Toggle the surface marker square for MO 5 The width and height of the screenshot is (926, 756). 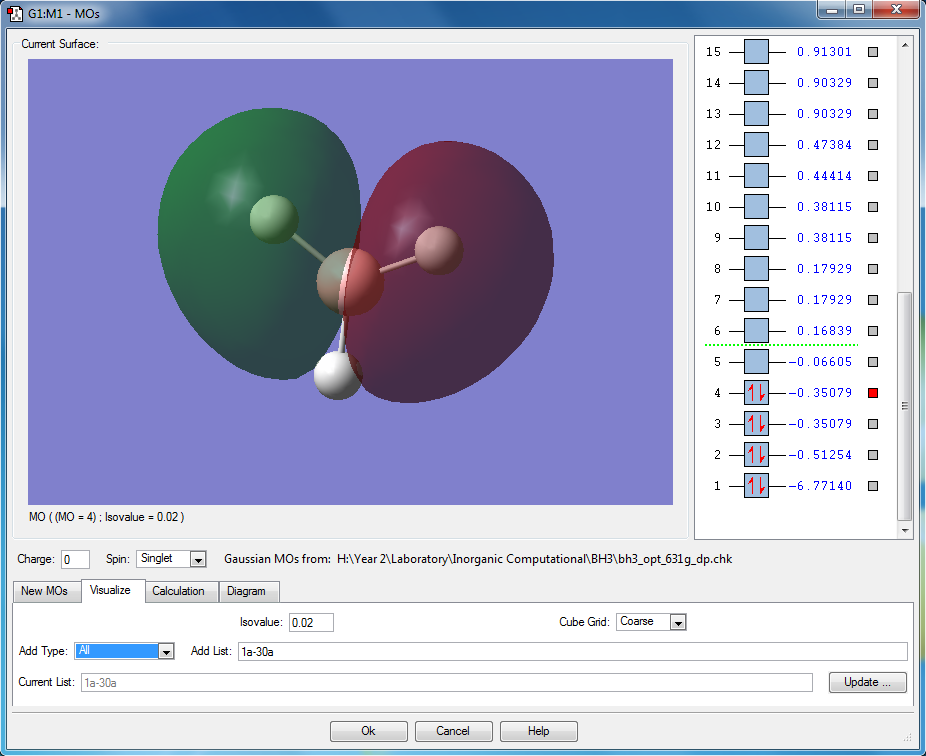point(872,362)
